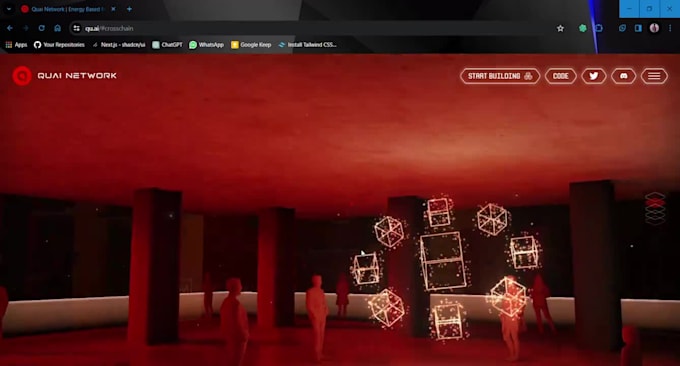Image resolution: width=680 pixels, height=366 pixels.
Task: Click the stacked layers section indicator
Action: [655, 208]
